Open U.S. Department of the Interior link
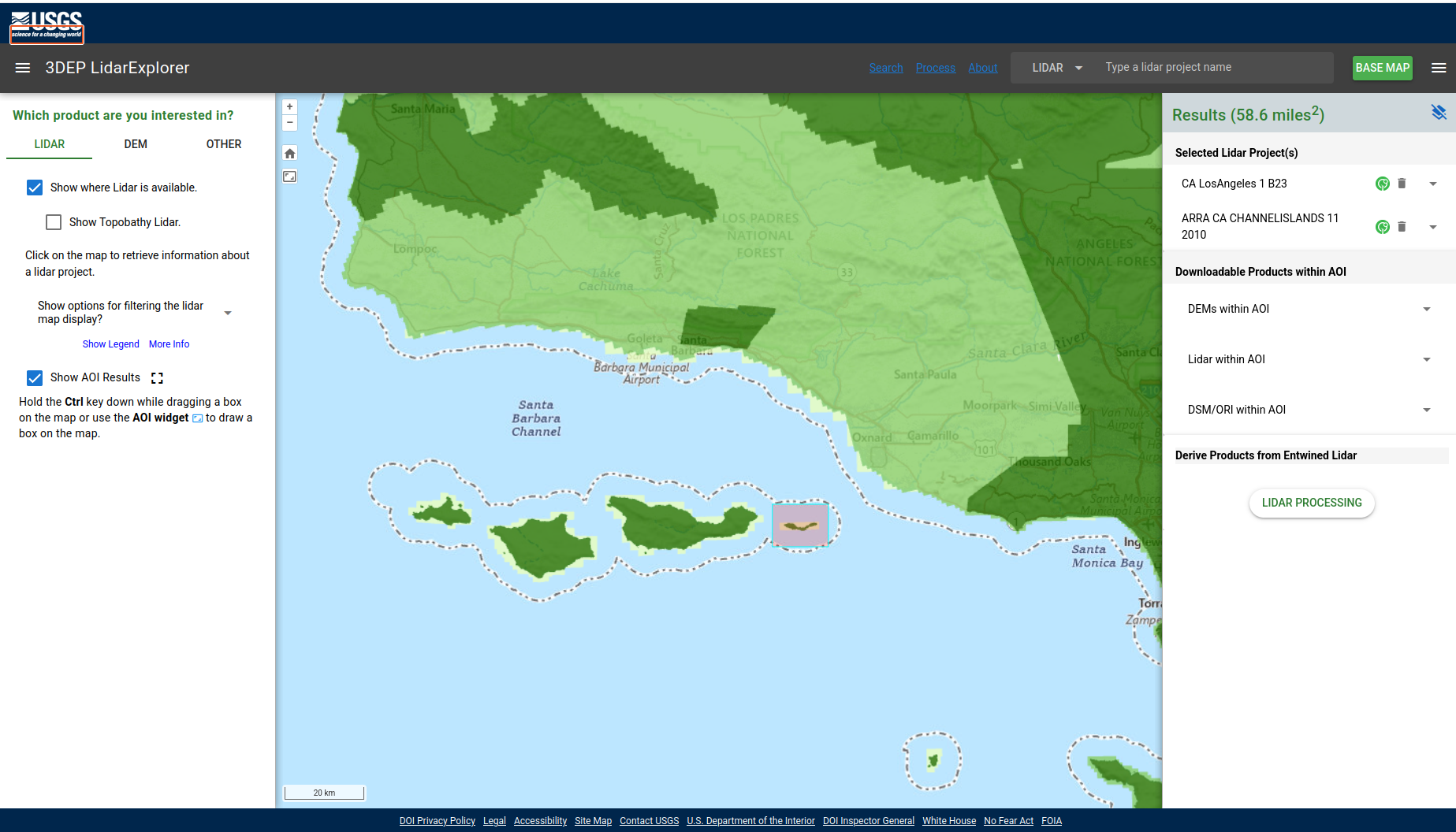The height and width of the screenshot is (832, 1456). 750,821
